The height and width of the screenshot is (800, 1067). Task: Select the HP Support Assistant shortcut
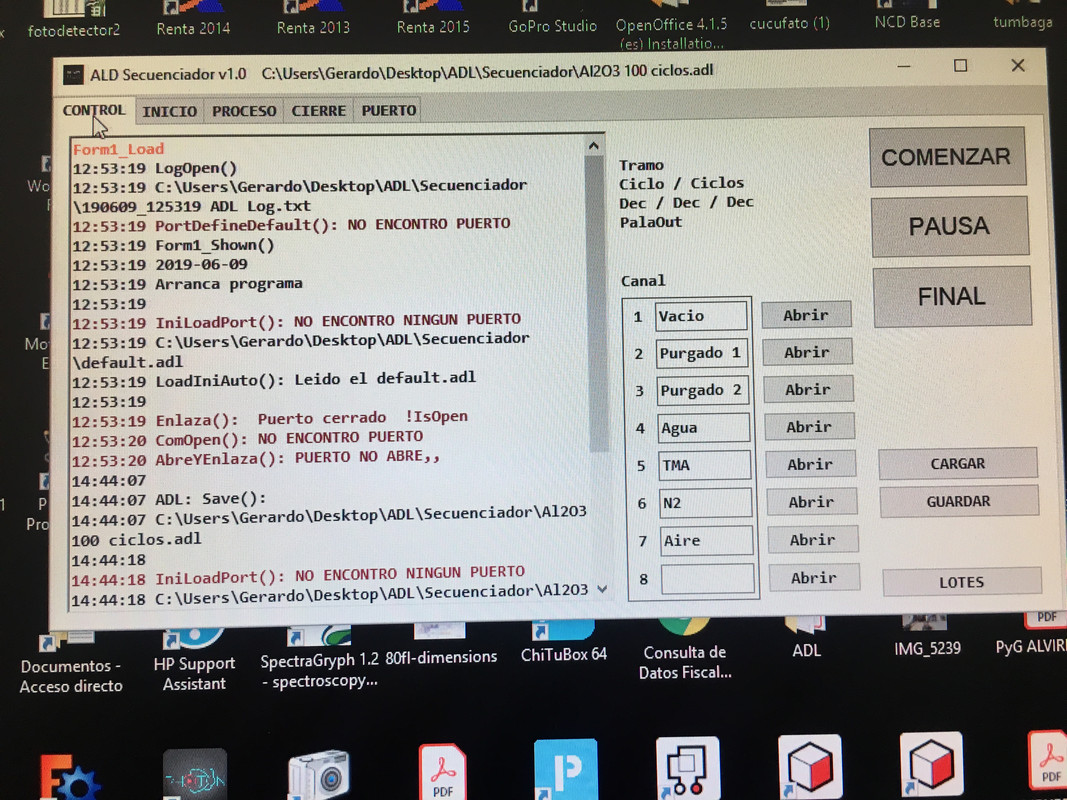(x=194, y=660)
